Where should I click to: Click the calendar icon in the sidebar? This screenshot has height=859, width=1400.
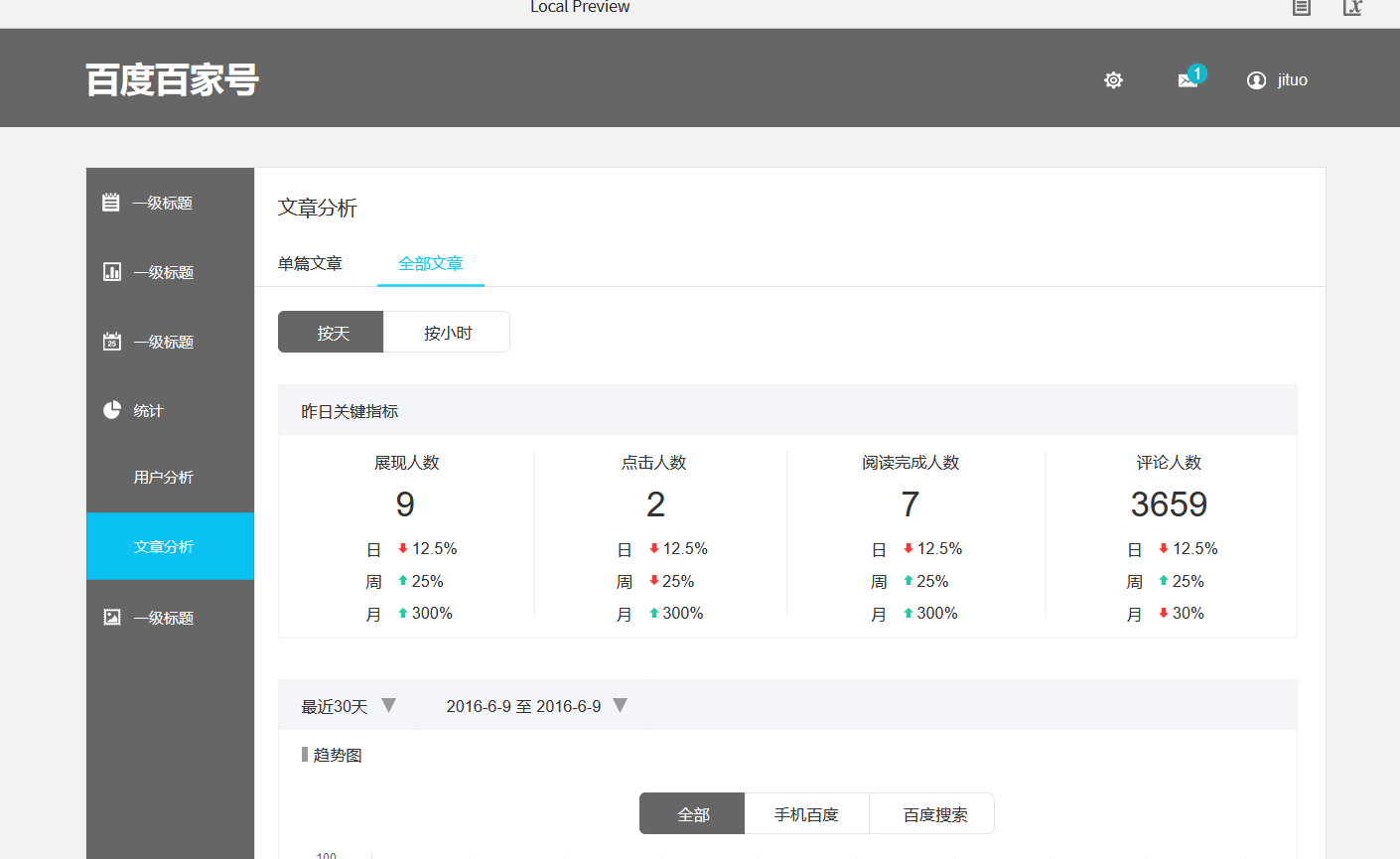pos(112,341)
